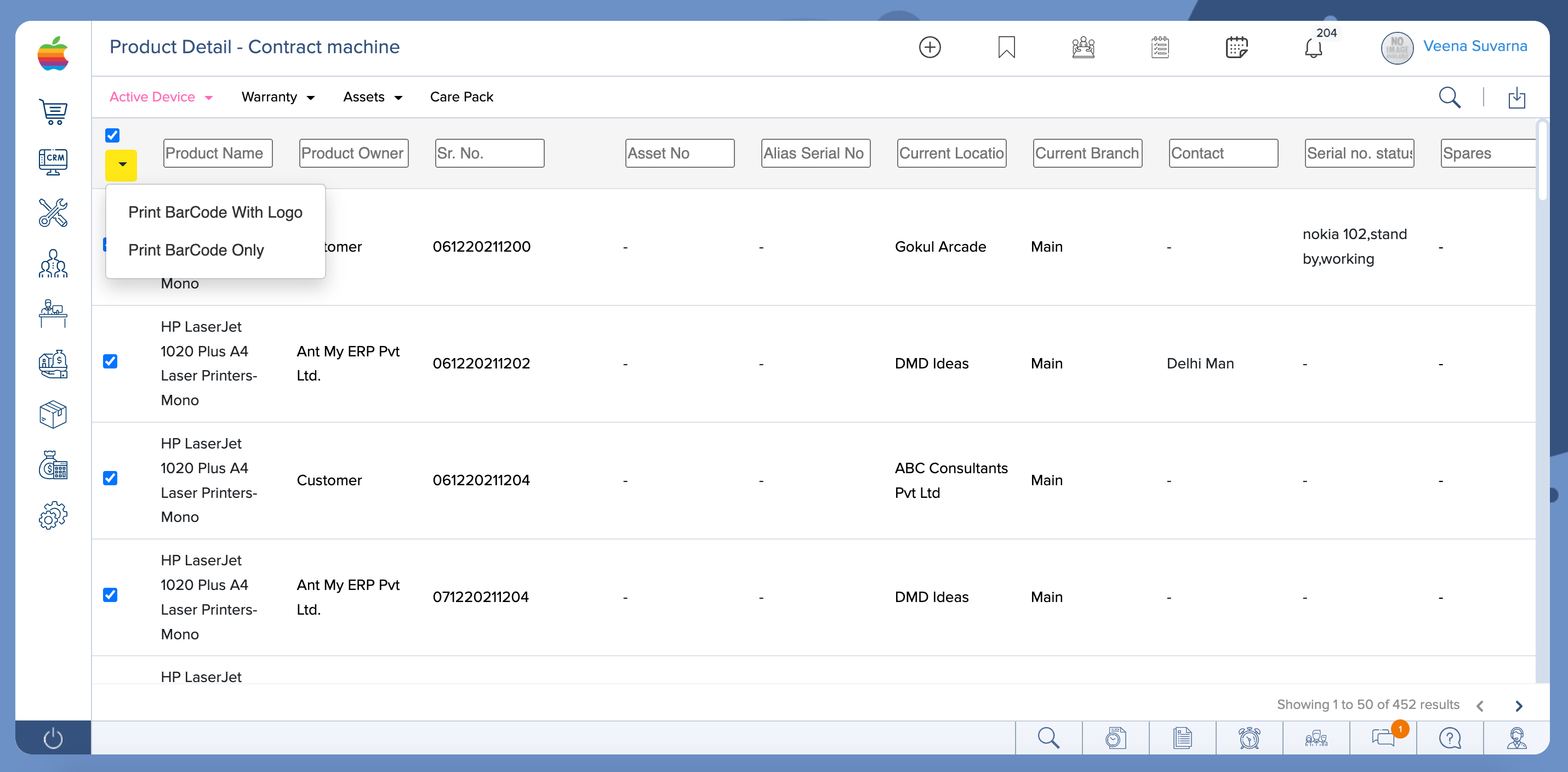Click the nokia 102,stand by,working status
The height and width of the screenshot is (772, 1568).
[1354, 247]
